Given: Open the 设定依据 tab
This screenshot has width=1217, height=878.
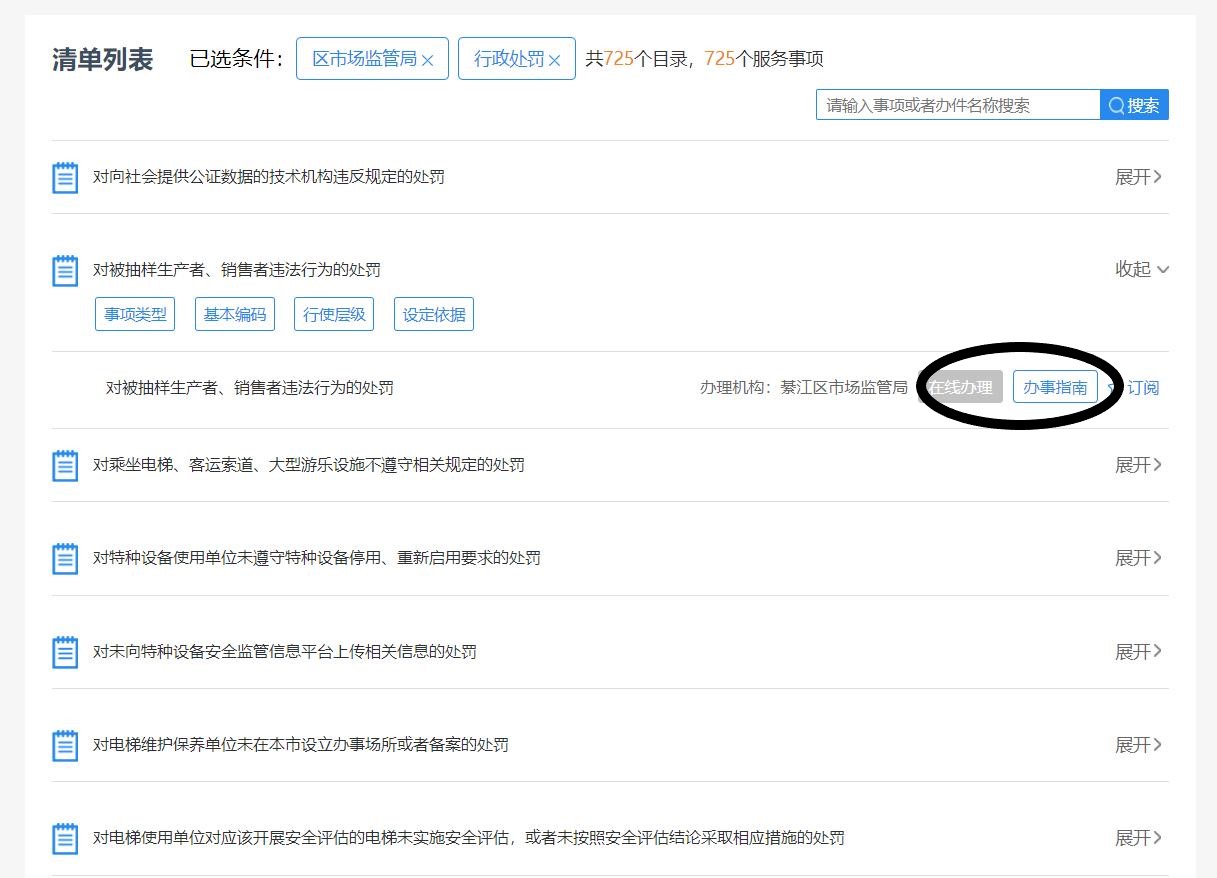Looking at the screenshot, I should click(434, 314).
